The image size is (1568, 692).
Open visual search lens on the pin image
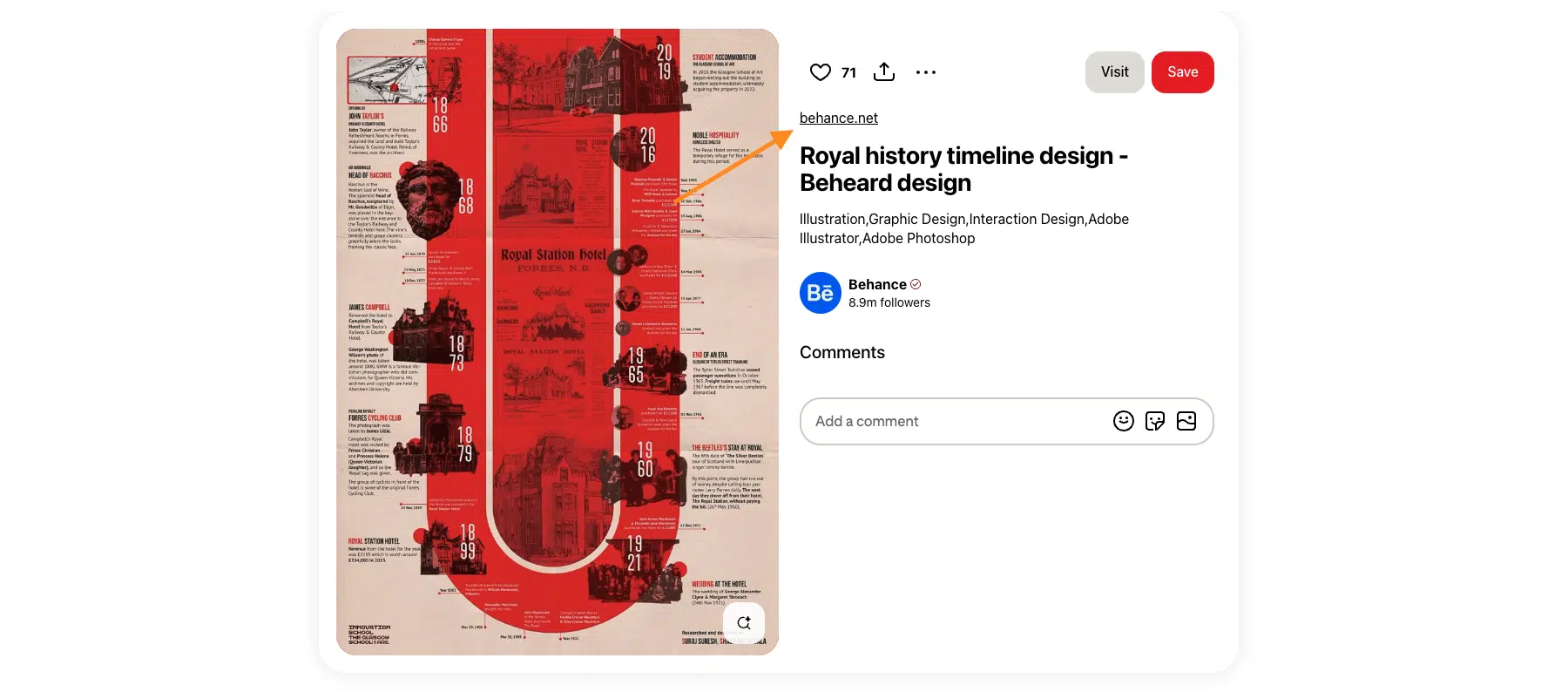point(744,623)
